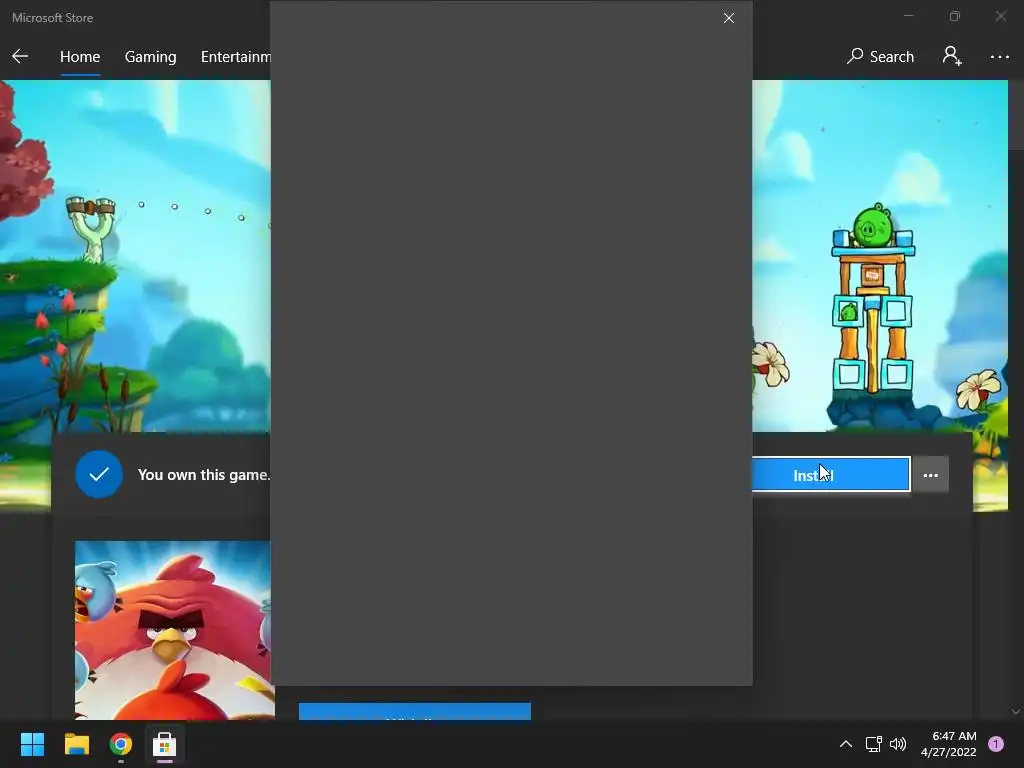The image size is (1024, 768).
Task: Click the scrollbar down arrow
Action: click(x=1016, y=712)
